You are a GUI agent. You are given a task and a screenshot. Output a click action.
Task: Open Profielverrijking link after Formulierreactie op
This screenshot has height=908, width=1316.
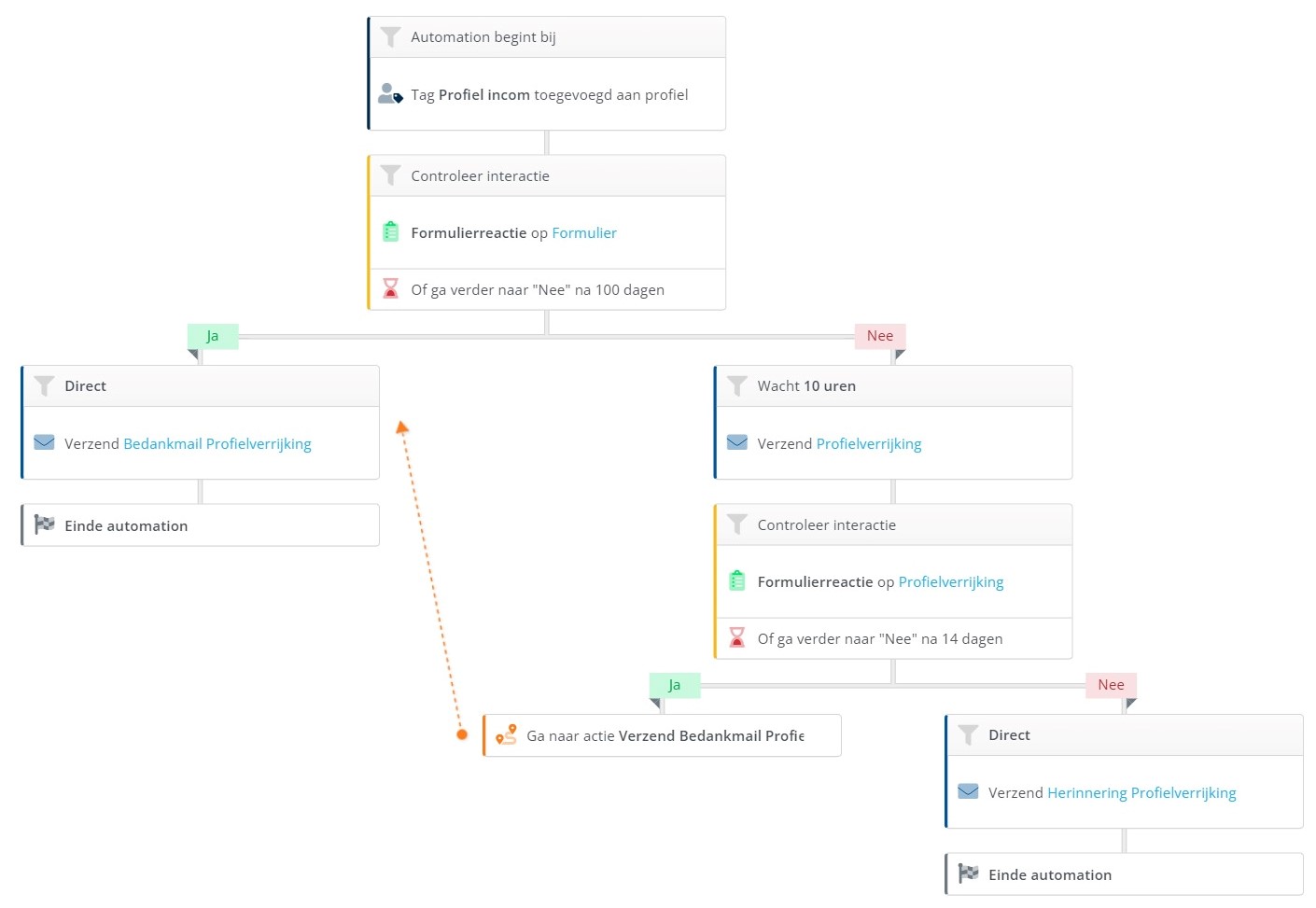click(951, 581)
